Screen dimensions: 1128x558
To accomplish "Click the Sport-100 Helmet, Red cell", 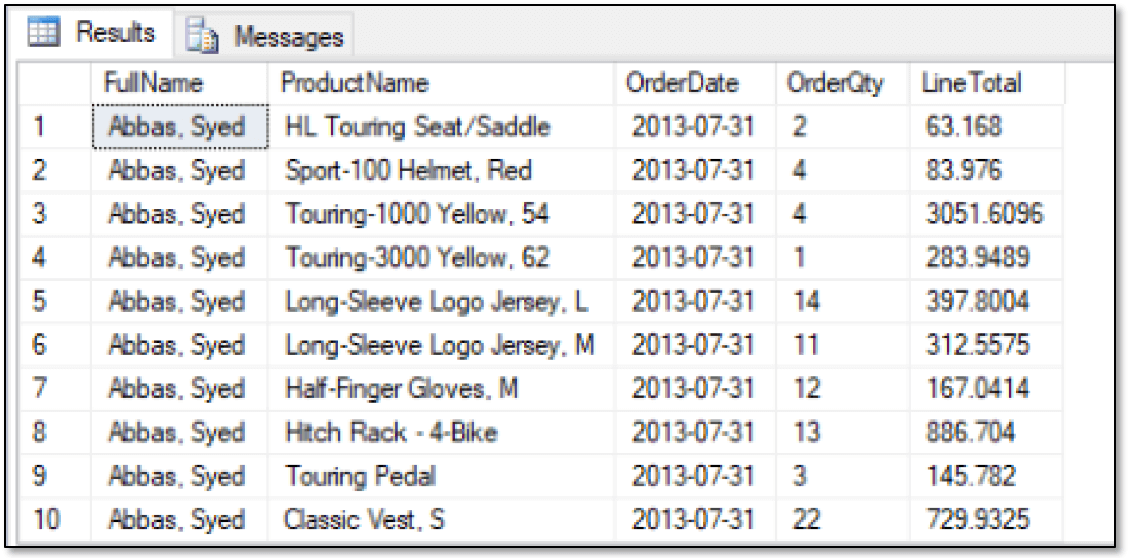I will 408,171.
